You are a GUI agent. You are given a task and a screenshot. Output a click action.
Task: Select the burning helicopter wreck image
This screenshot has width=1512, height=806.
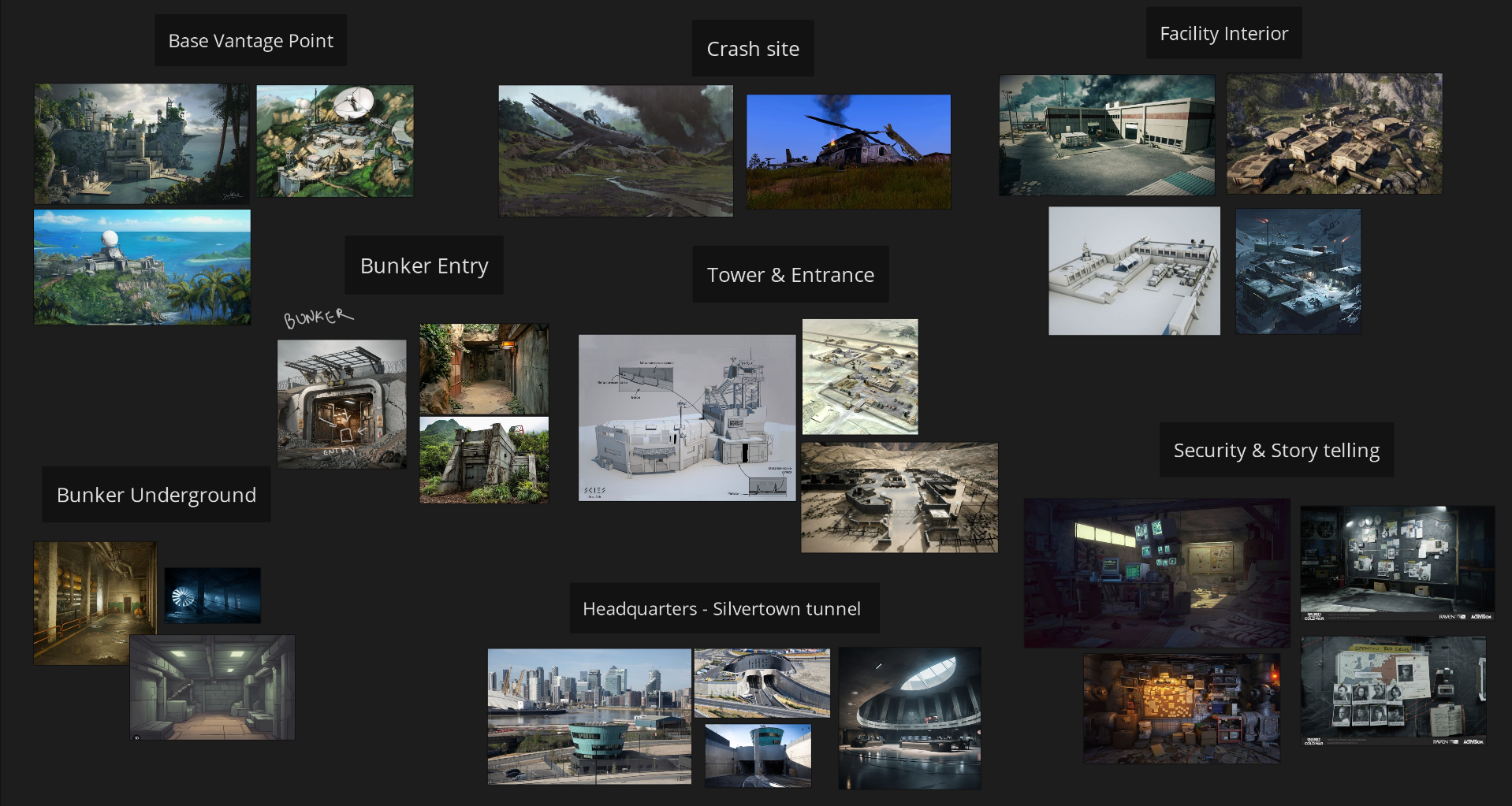click(x=848, y=152)
